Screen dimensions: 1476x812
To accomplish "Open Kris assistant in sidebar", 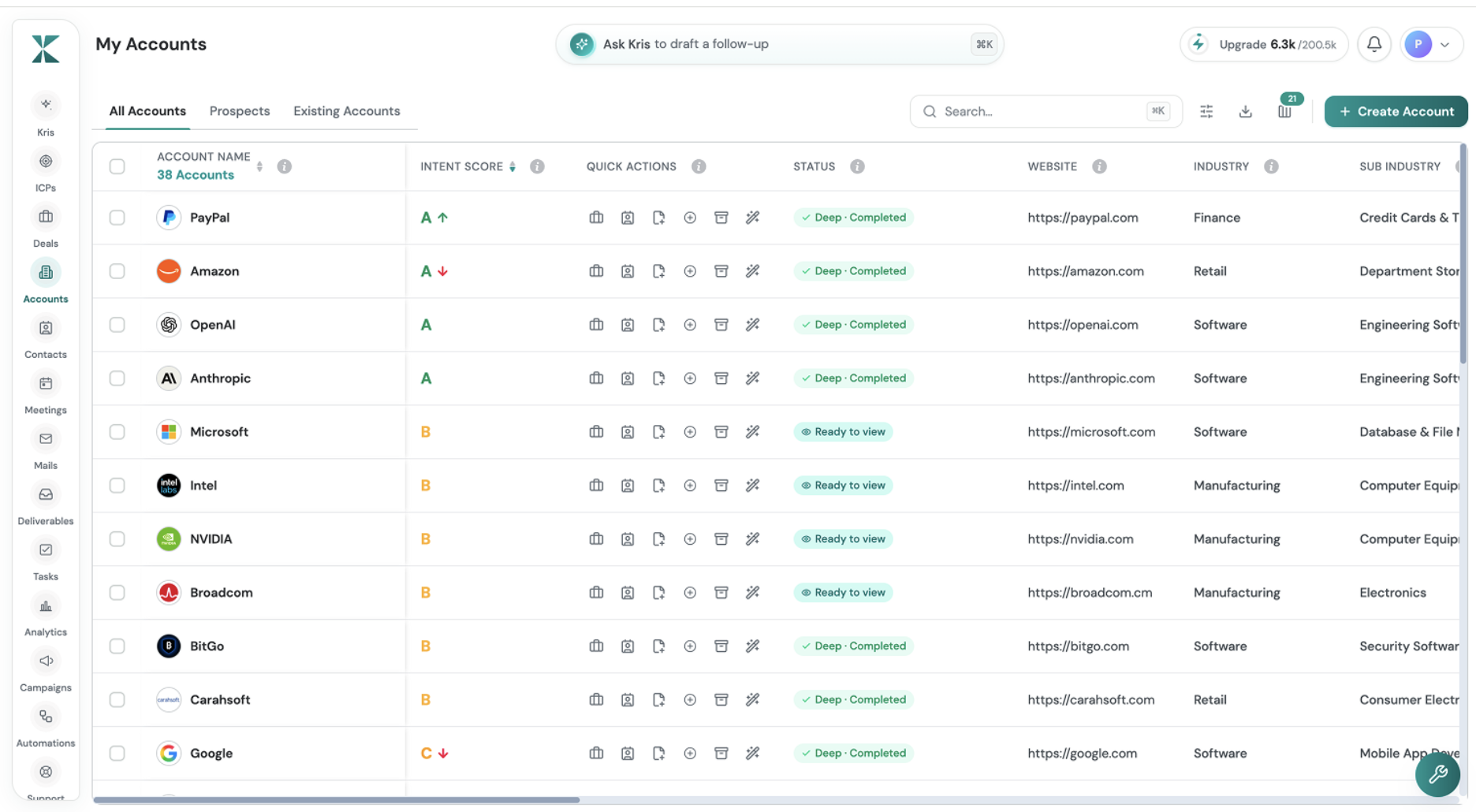I will tap(46, 114).
